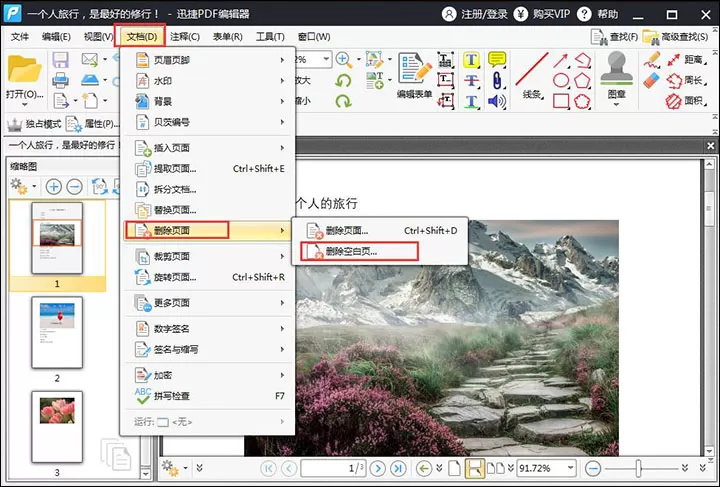Open the 窗口(W) menu
720x487 pixels.
pos(314,36)
